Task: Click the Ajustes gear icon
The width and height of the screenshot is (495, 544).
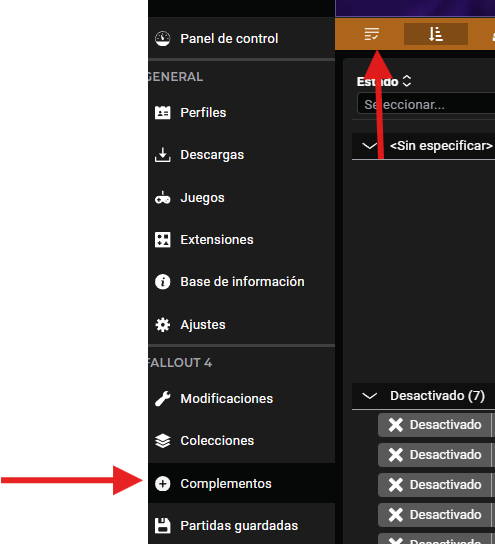Action: click(x=162, y=325)
